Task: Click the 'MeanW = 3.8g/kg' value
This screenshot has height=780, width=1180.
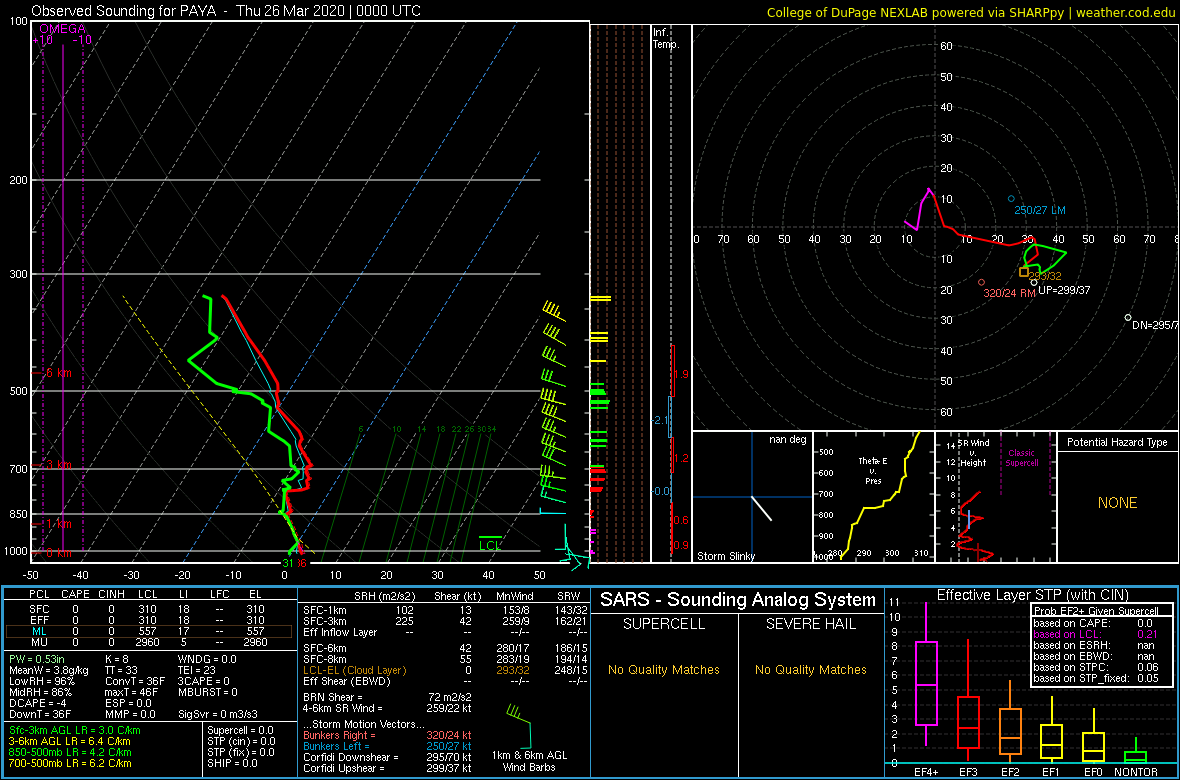Action: [x=50, y=670]
